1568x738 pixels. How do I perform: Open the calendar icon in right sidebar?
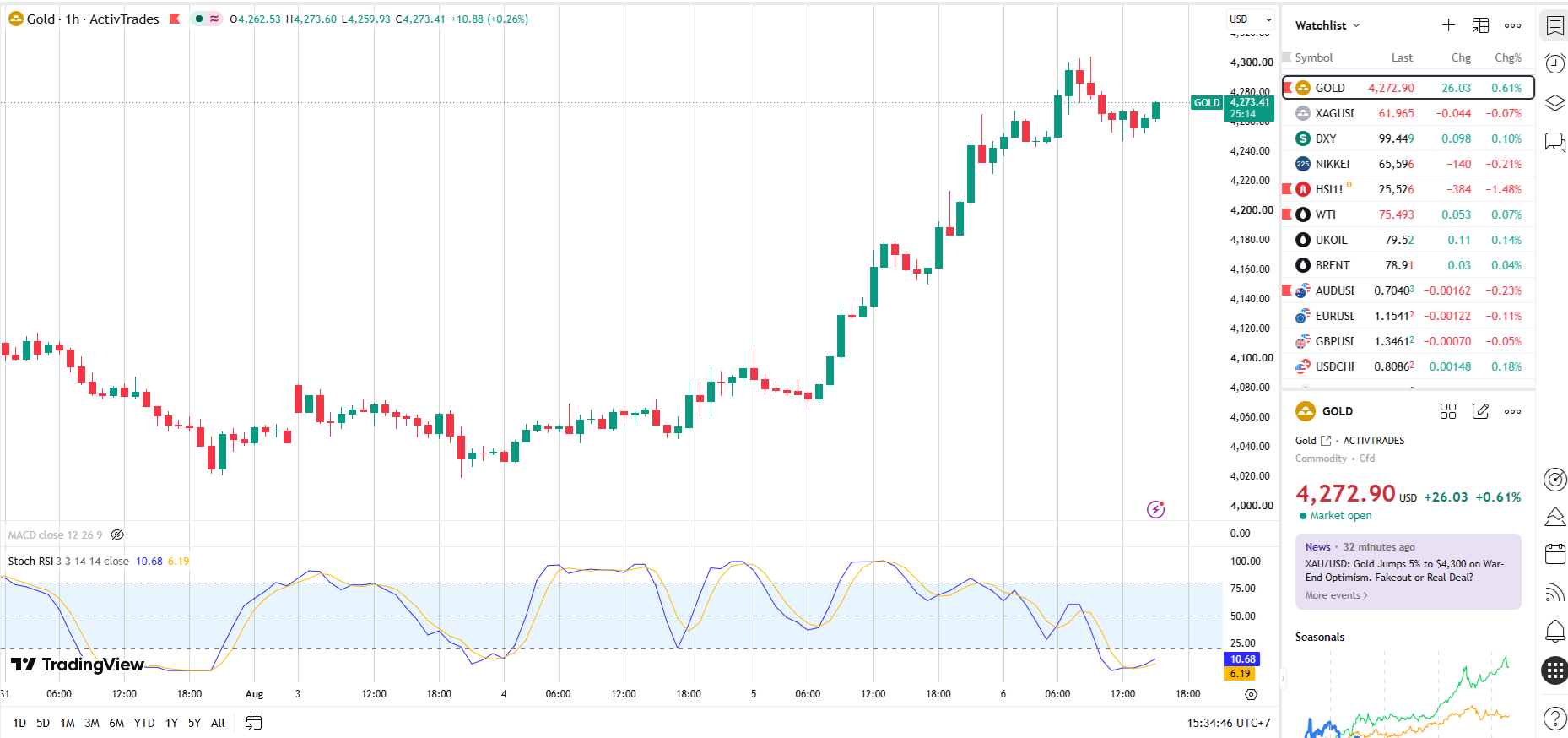point(1554,554)
